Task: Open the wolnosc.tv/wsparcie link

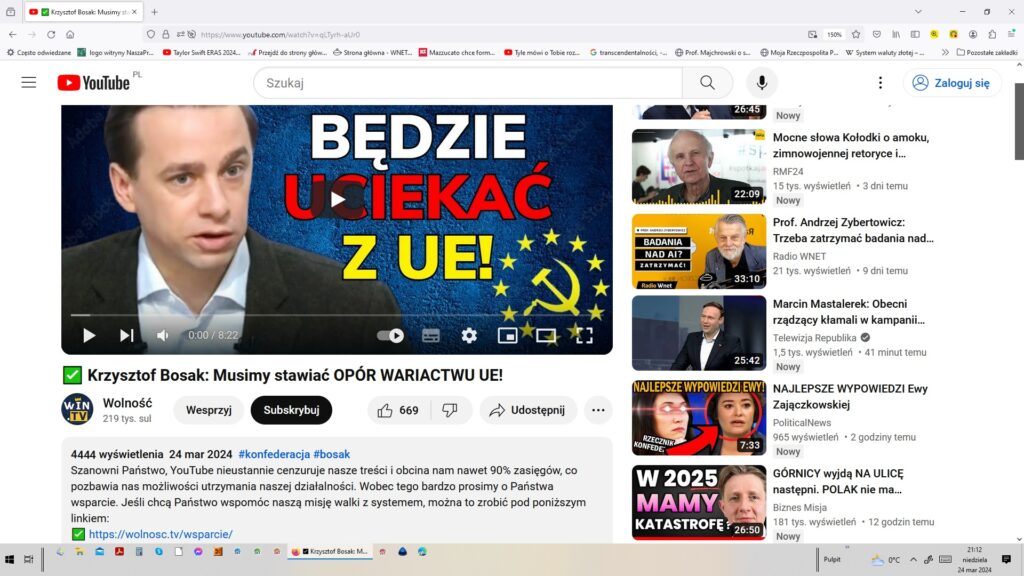Action: point(161,534)
